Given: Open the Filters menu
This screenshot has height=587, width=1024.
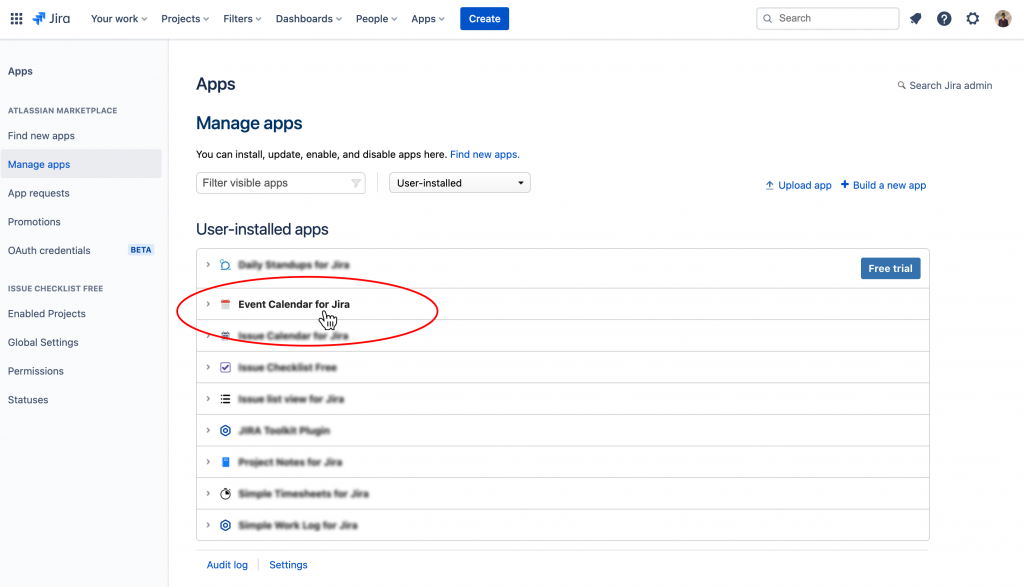Looking at the screenshot, I should 242,18.
